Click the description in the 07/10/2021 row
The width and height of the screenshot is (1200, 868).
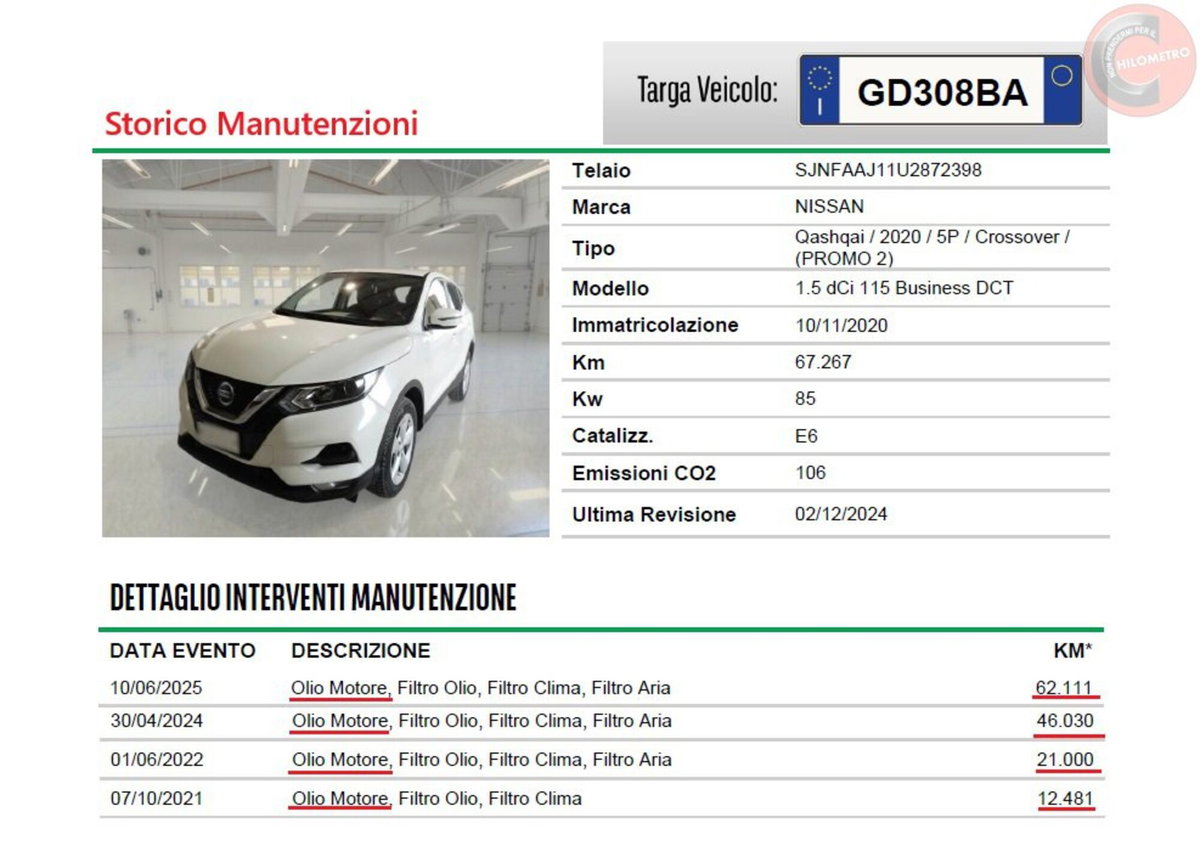coord(436,799)
